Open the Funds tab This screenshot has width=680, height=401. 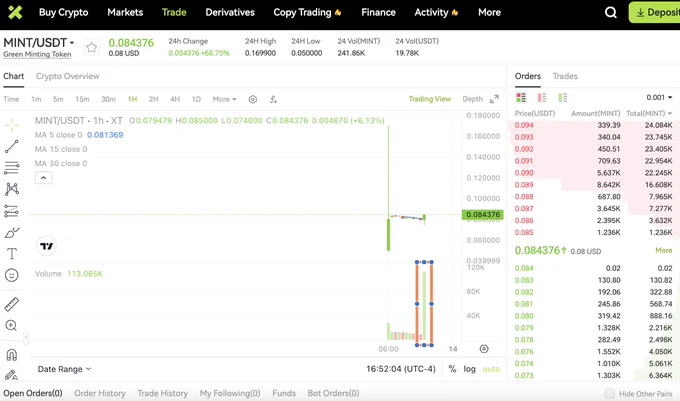click(284, 393)
